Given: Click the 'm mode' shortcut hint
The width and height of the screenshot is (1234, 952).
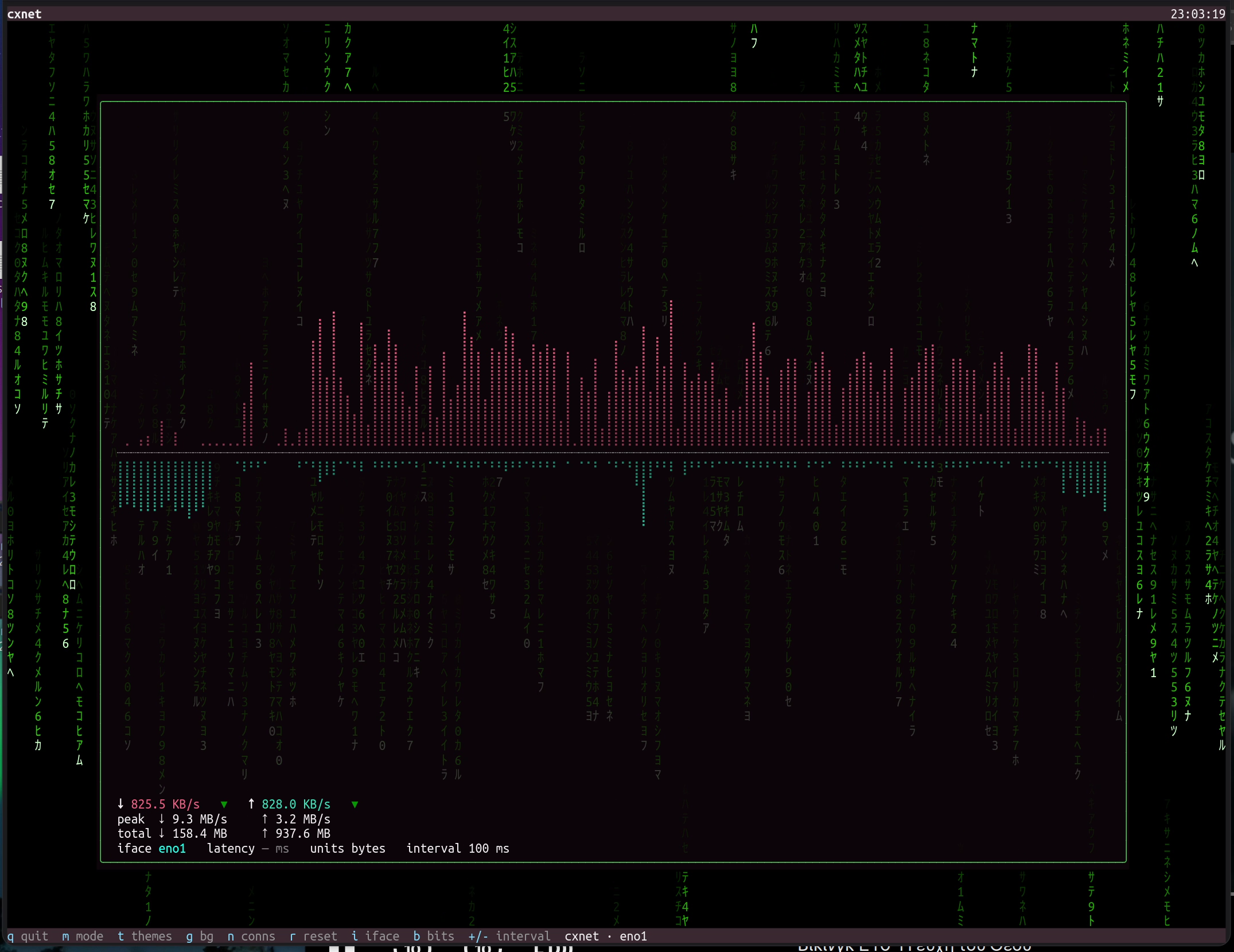Looking at the screenshot, I should [83, 936].
